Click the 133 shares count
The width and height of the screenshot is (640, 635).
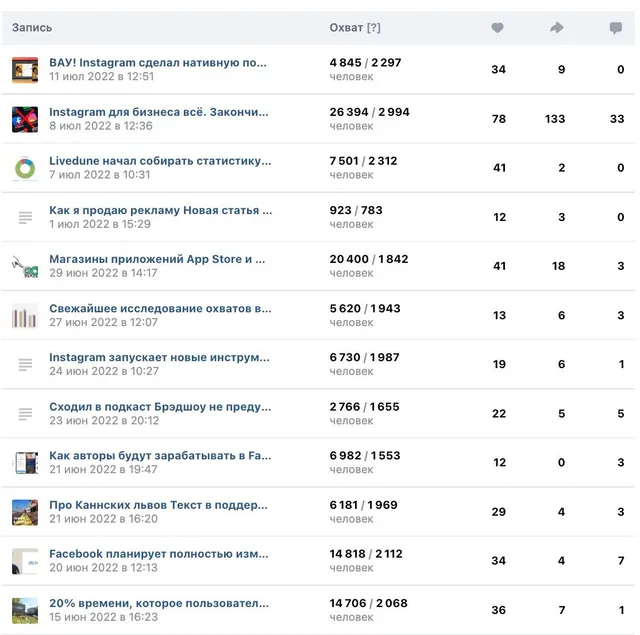click(x=555, y=119)
